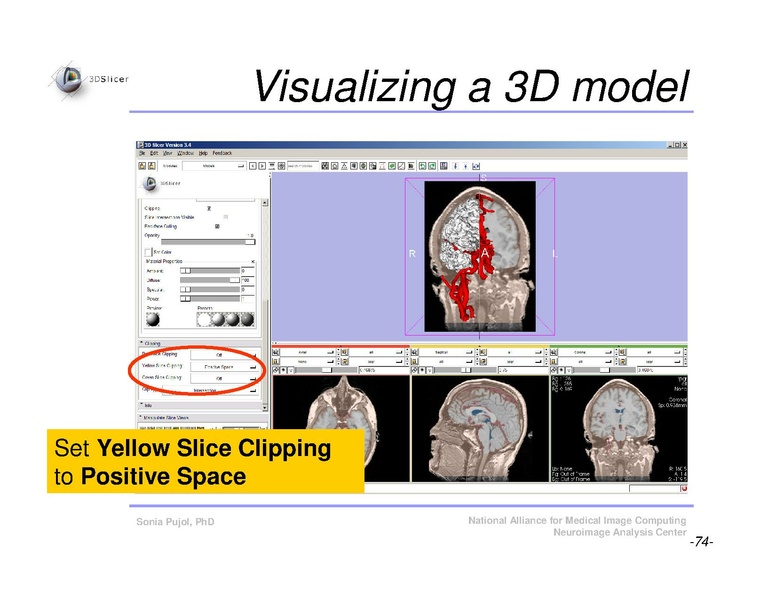Open the Help menu
776x600 pixels.
[x=203, y=153]
